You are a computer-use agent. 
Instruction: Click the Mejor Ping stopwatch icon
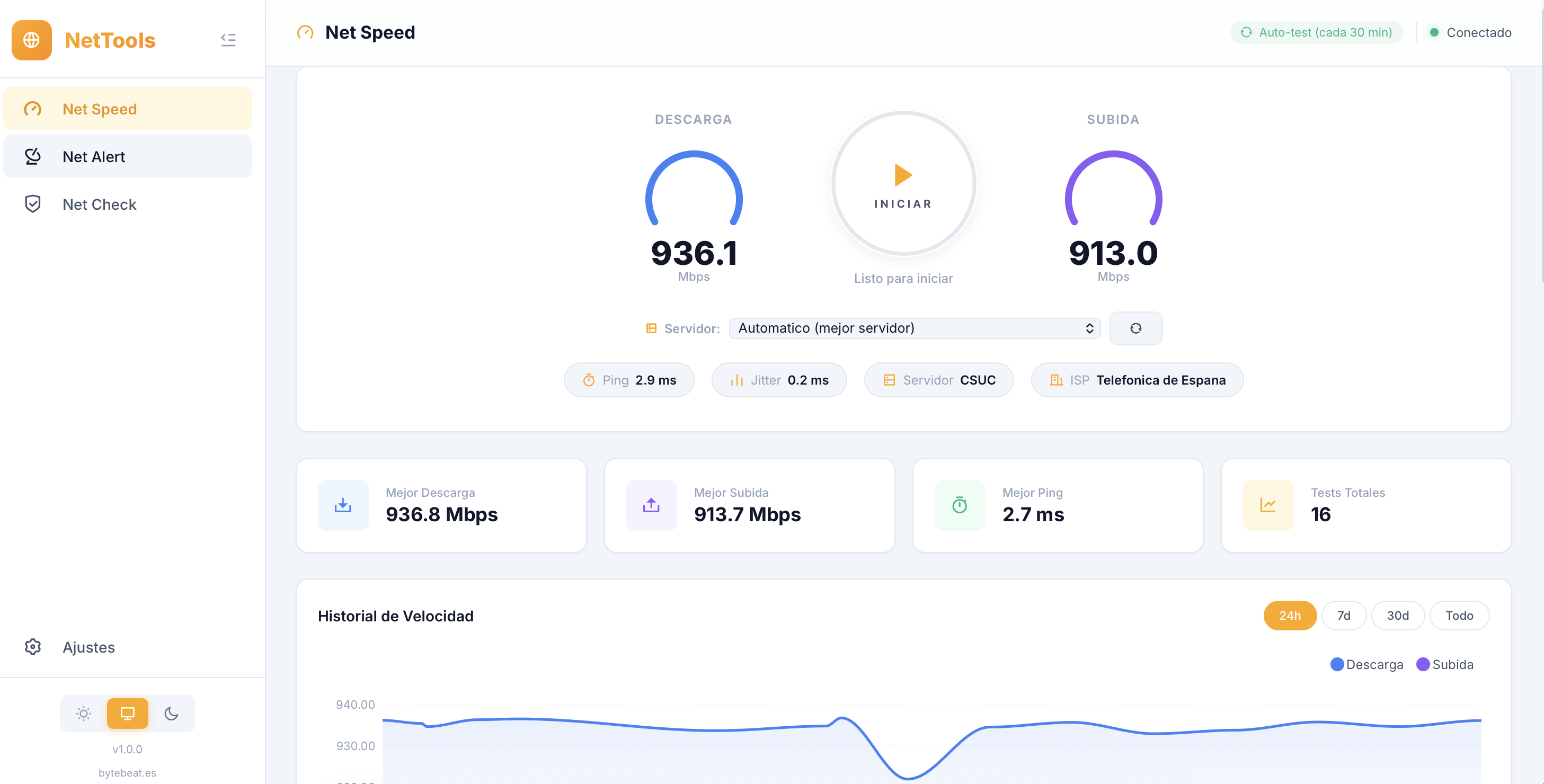[959, 505]
